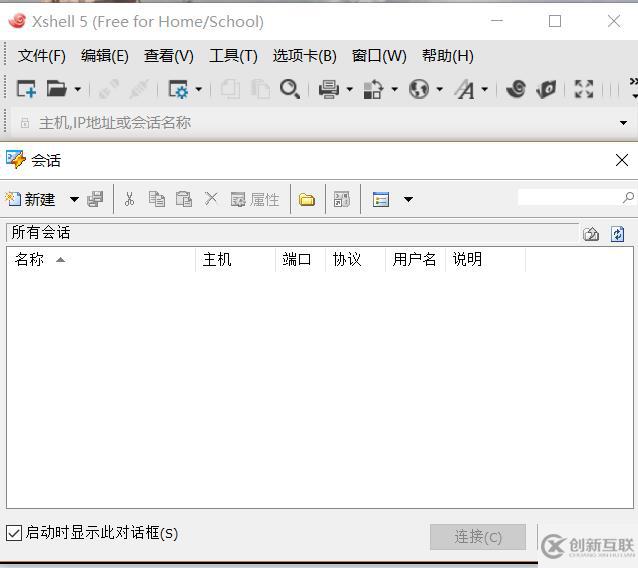This screenshot has height=568, width=638.
Task: Click the Copy icon in sessions toolbar
Action: [x=157, y=199]
